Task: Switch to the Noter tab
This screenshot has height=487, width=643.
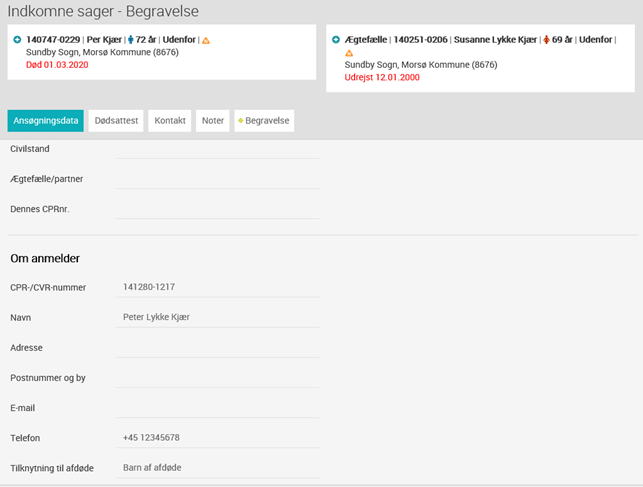Action: coord(213,121)
